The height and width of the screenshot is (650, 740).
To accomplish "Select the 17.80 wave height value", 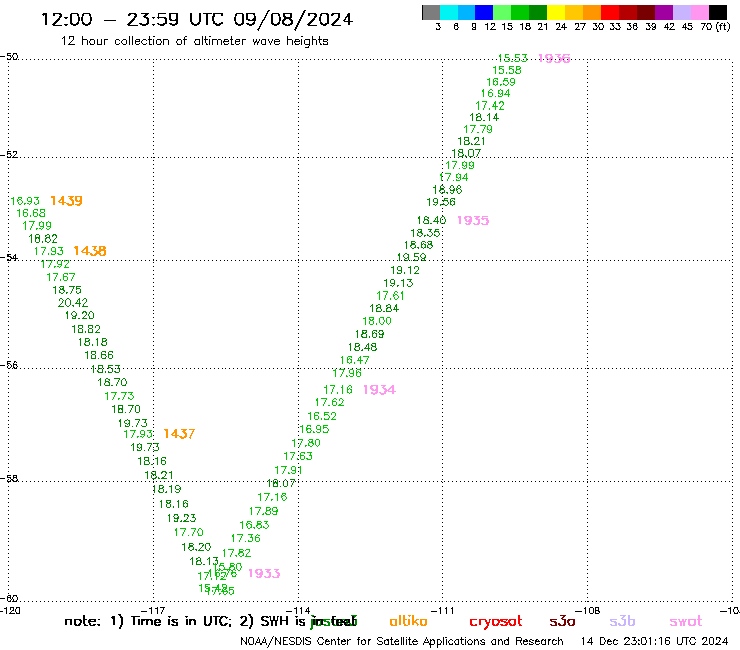I will (306, 443).
